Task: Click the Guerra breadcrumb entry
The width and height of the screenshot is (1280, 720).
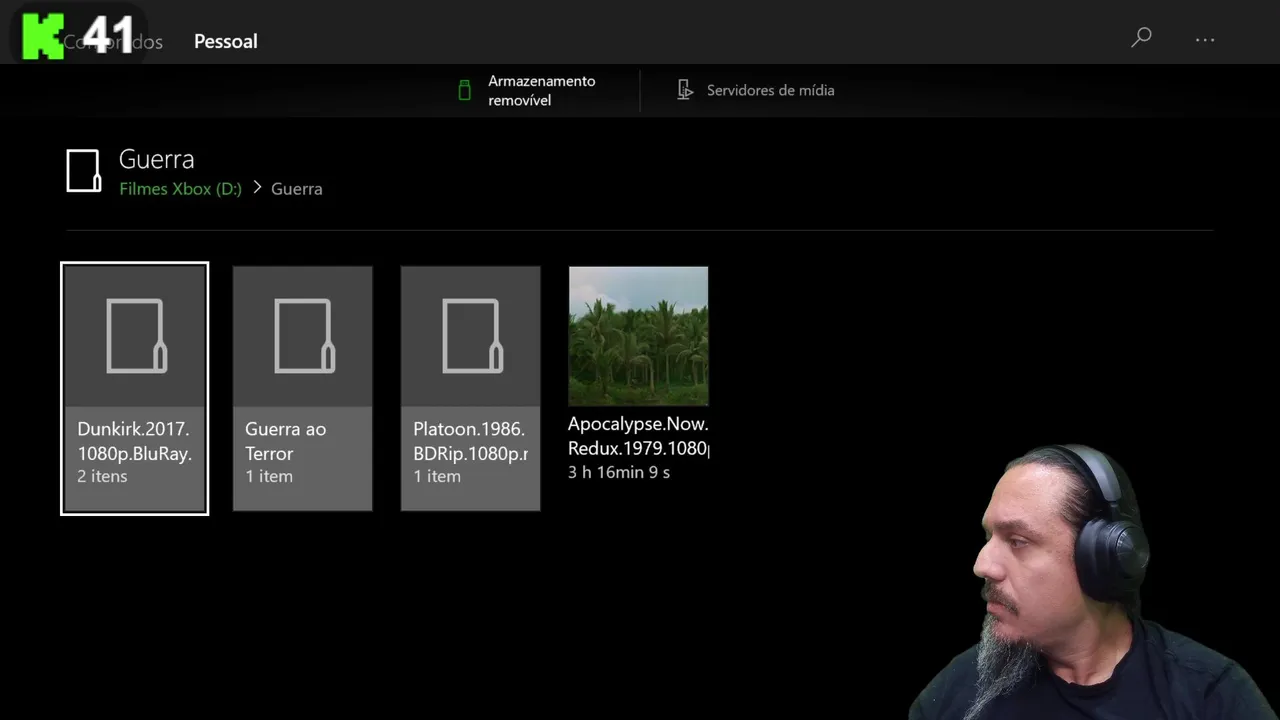Action: 297,188
